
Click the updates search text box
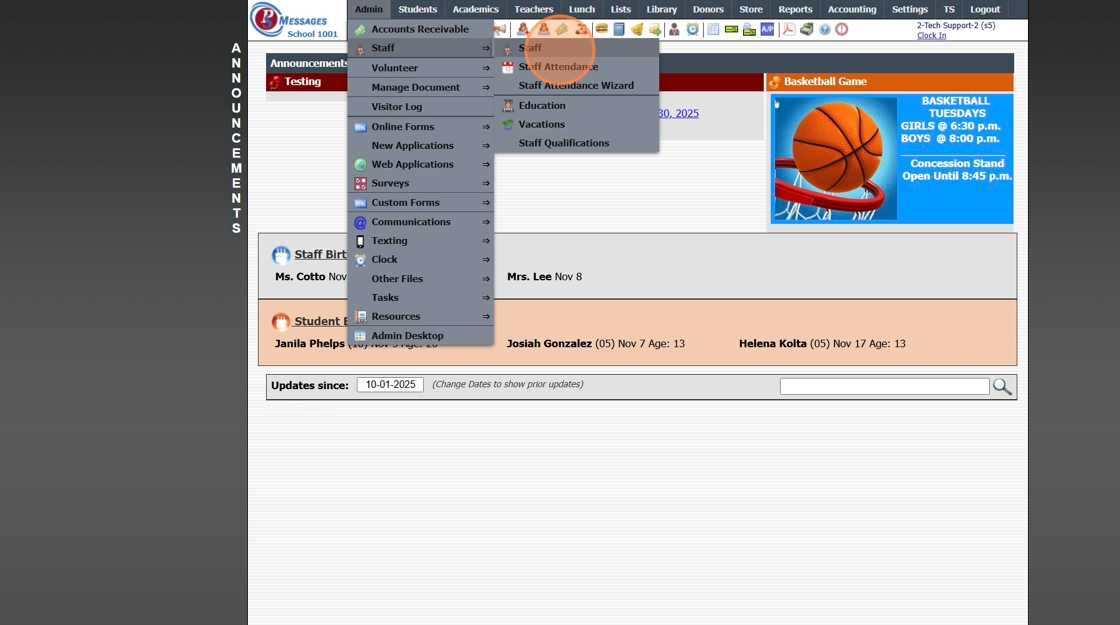[884, 386]
